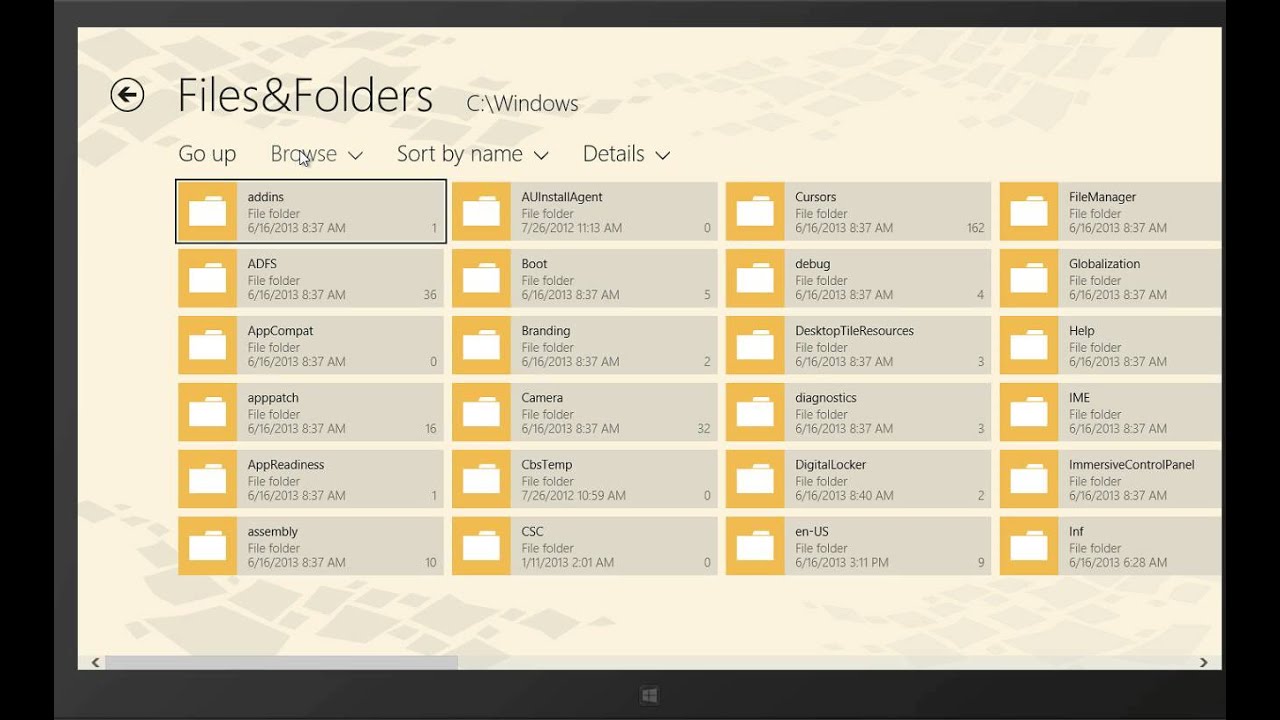The image size is (1280, 720).
Task: Click the AppReadiness name label
Action: pyautogui.click(x=286, y=465)
